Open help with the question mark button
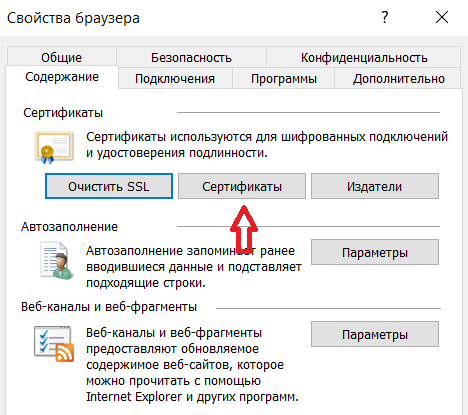This screenshot has width=468, height=415. [x=385, y=17]
